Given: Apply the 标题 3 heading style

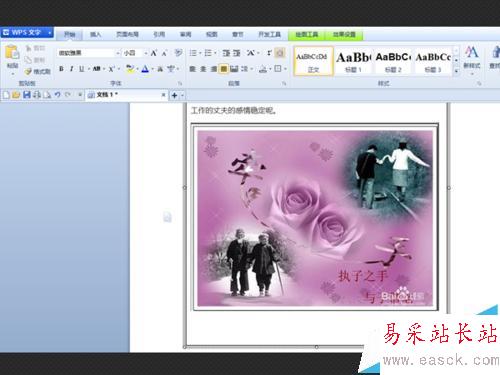Looking at the screenshot, I should (x=433, y=61).
